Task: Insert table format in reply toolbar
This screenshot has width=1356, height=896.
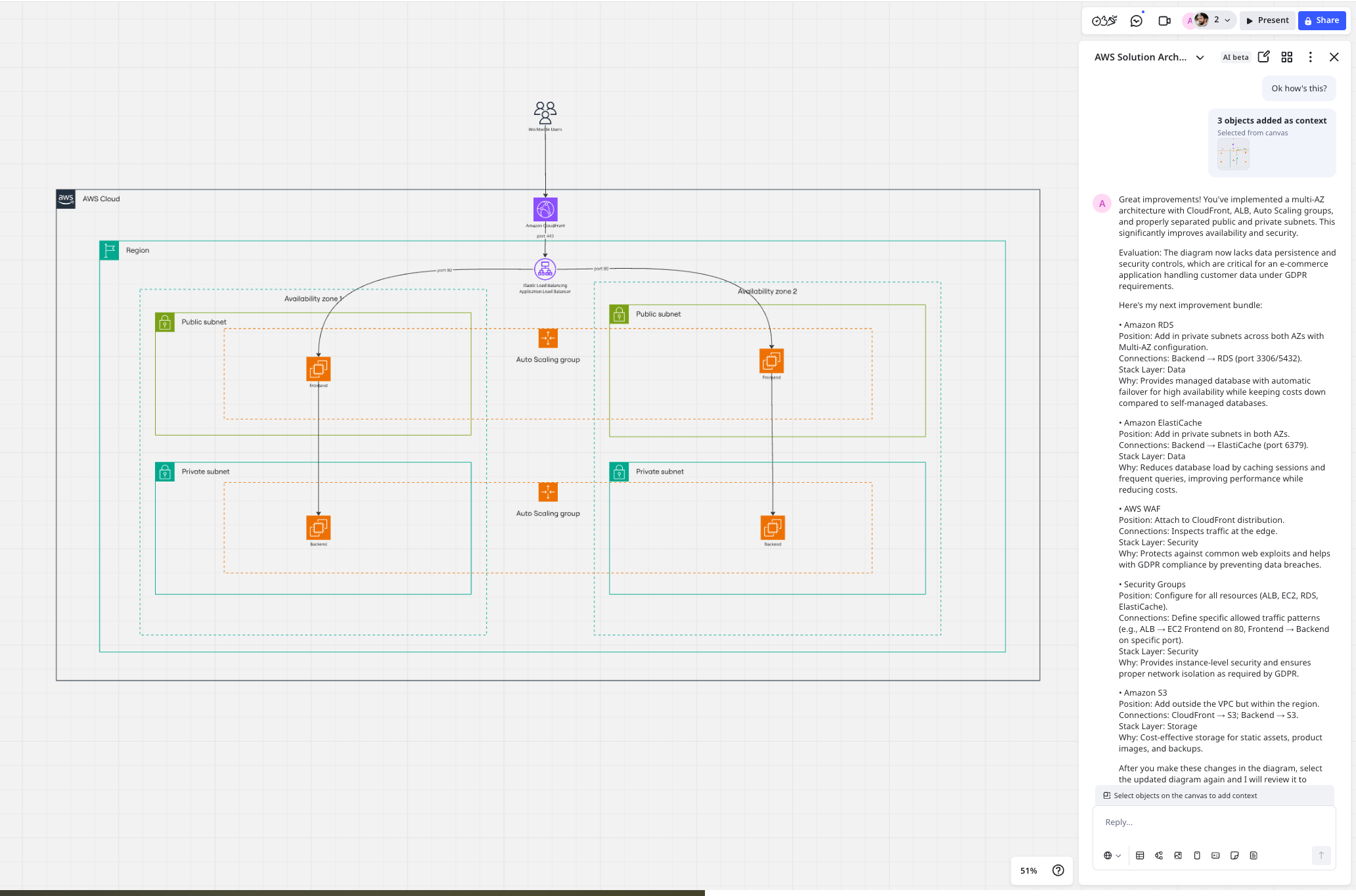Action: [1140, 855]
